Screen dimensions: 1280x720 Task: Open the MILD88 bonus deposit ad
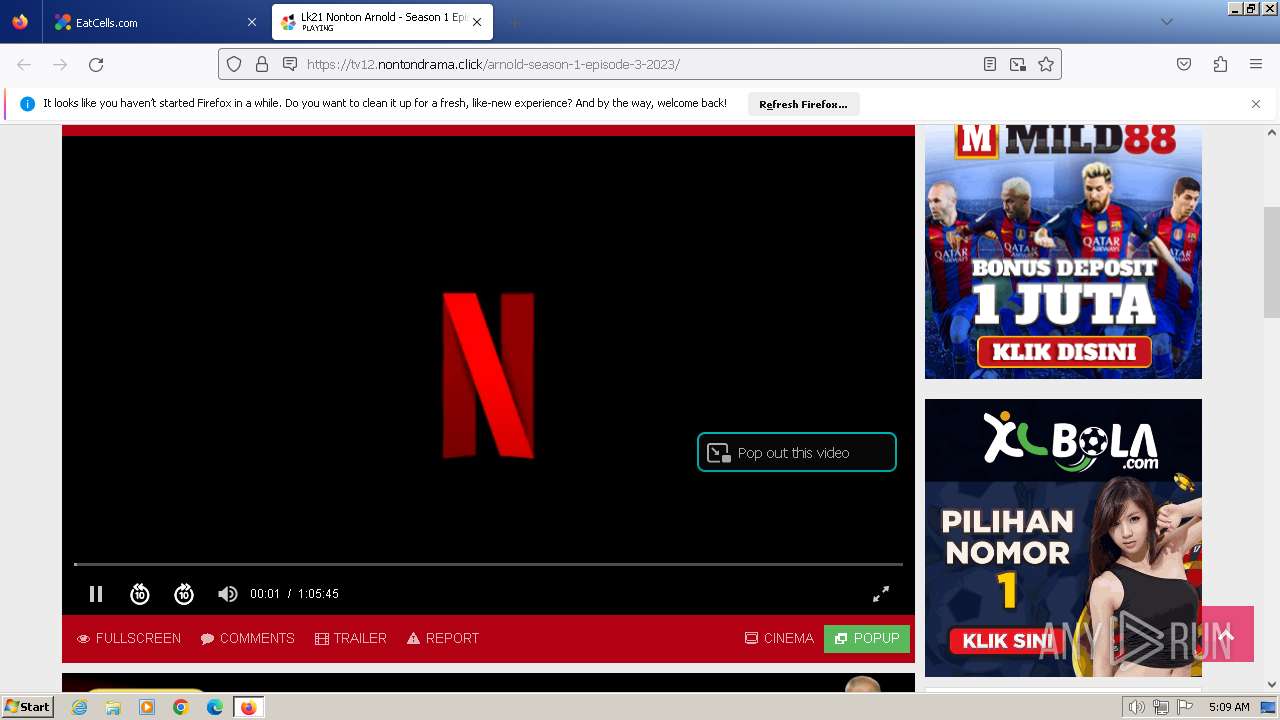tap(1063, 251)
